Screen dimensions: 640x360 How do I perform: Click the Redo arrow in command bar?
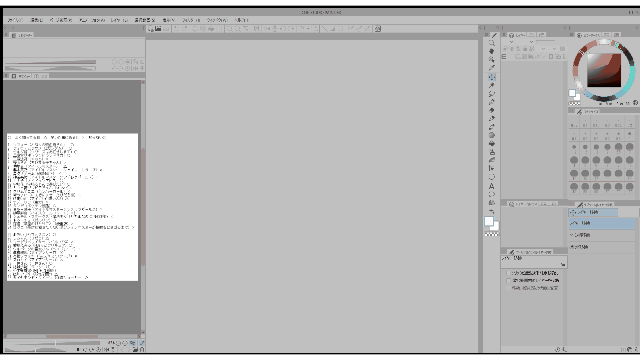[185, 29]
